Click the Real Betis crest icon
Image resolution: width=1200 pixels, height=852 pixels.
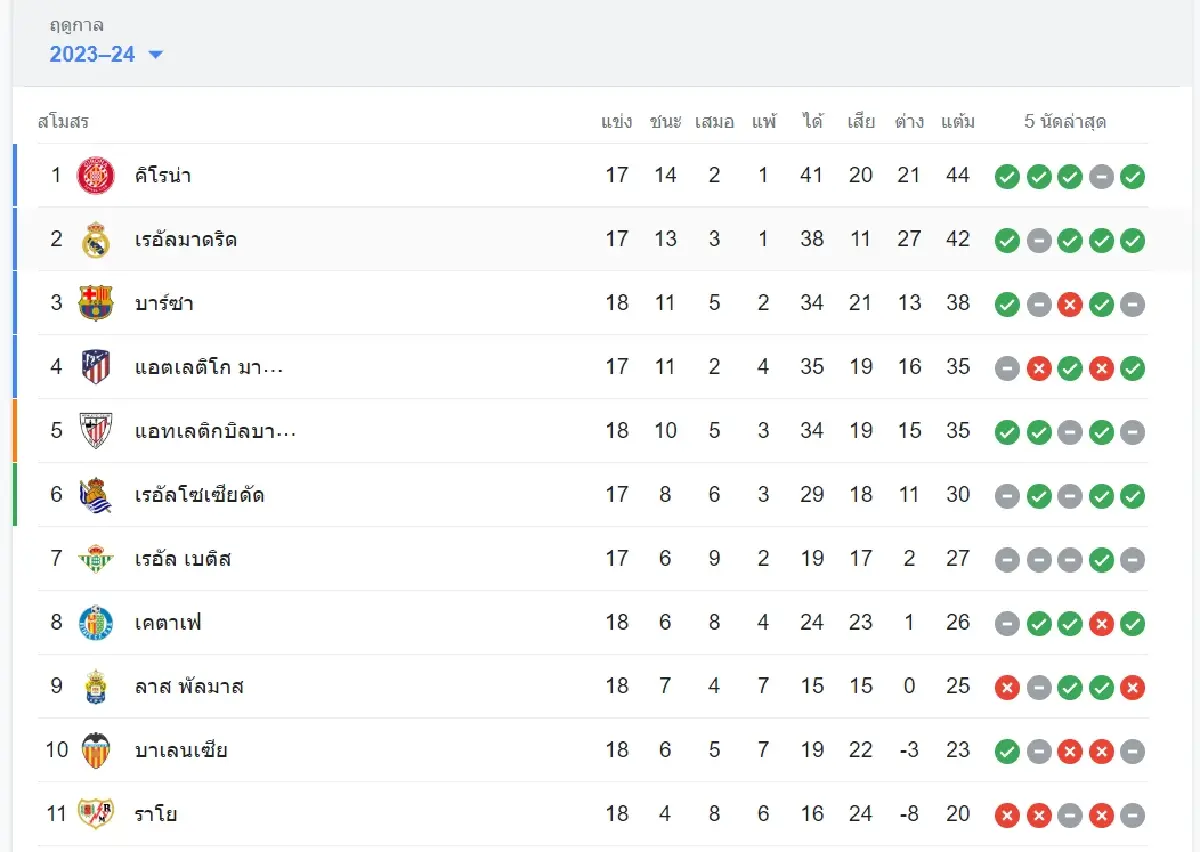coord(96,559)
